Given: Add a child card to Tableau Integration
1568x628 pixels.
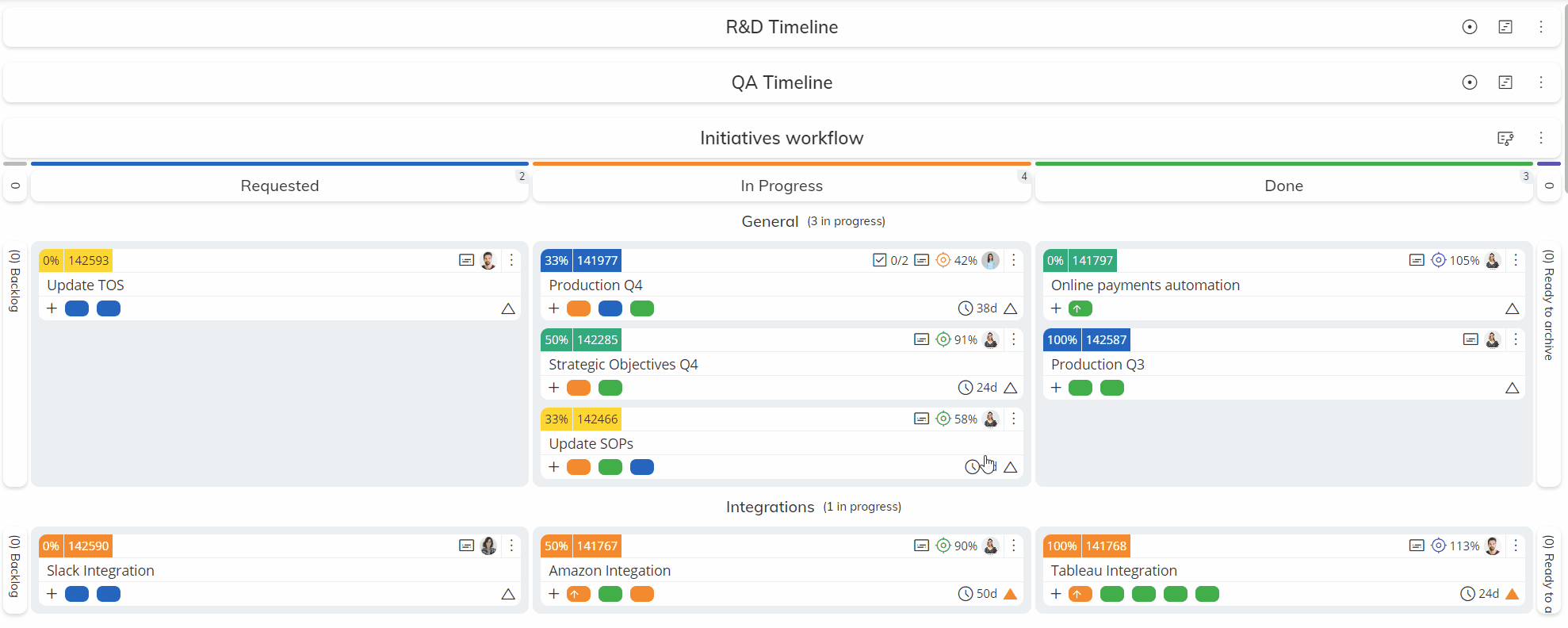Looking at the screenshot, I should (x=1056, y=594).
